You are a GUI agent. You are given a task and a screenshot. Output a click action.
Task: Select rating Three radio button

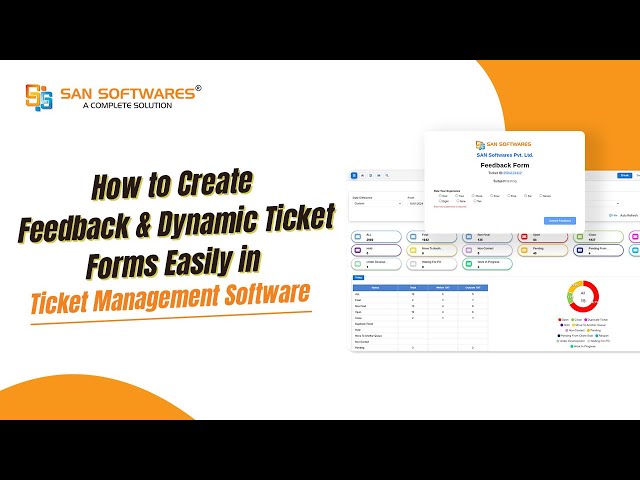tap(473, 196)
